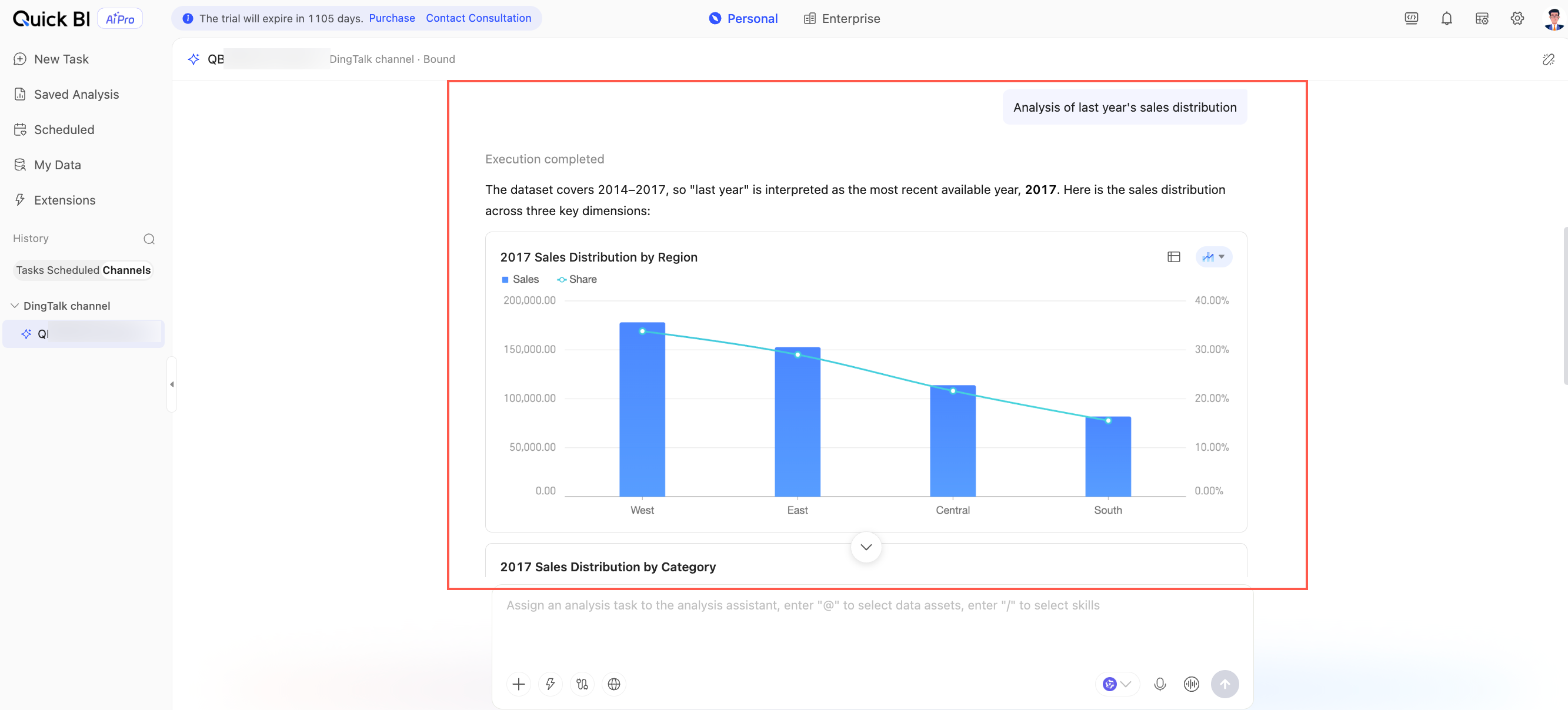Open the developer console icon in header
This screenshot has height=710, width=1568.
point(1411,18)
